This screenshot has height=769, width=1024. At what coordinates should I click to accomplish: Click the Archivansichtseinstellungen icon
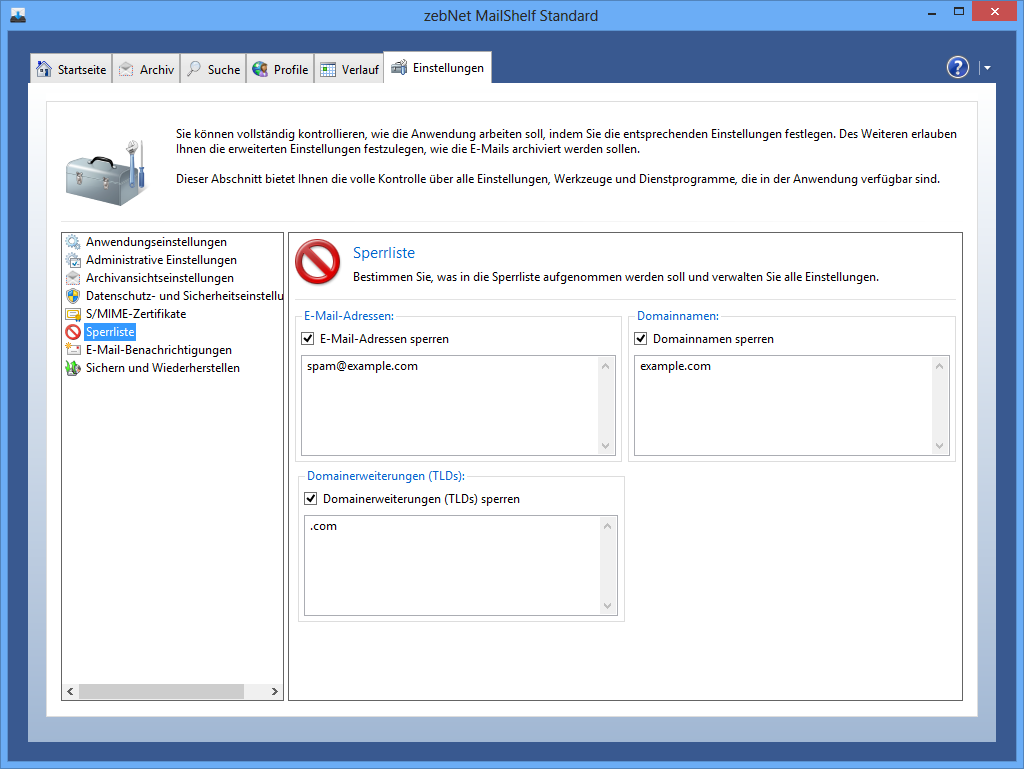pos(73,278)
